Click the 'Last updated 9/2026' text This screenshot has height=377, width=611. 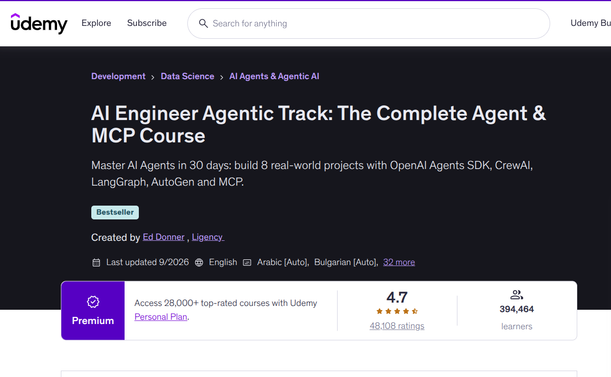click(147, 262)
